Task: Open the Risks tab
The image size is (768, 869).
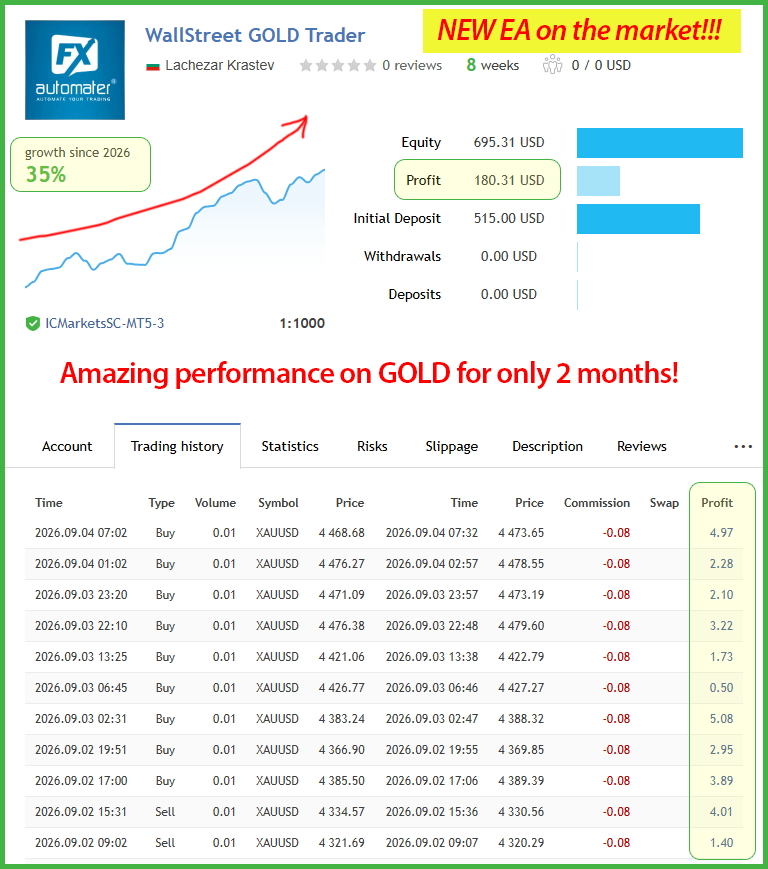Action: 372,446
